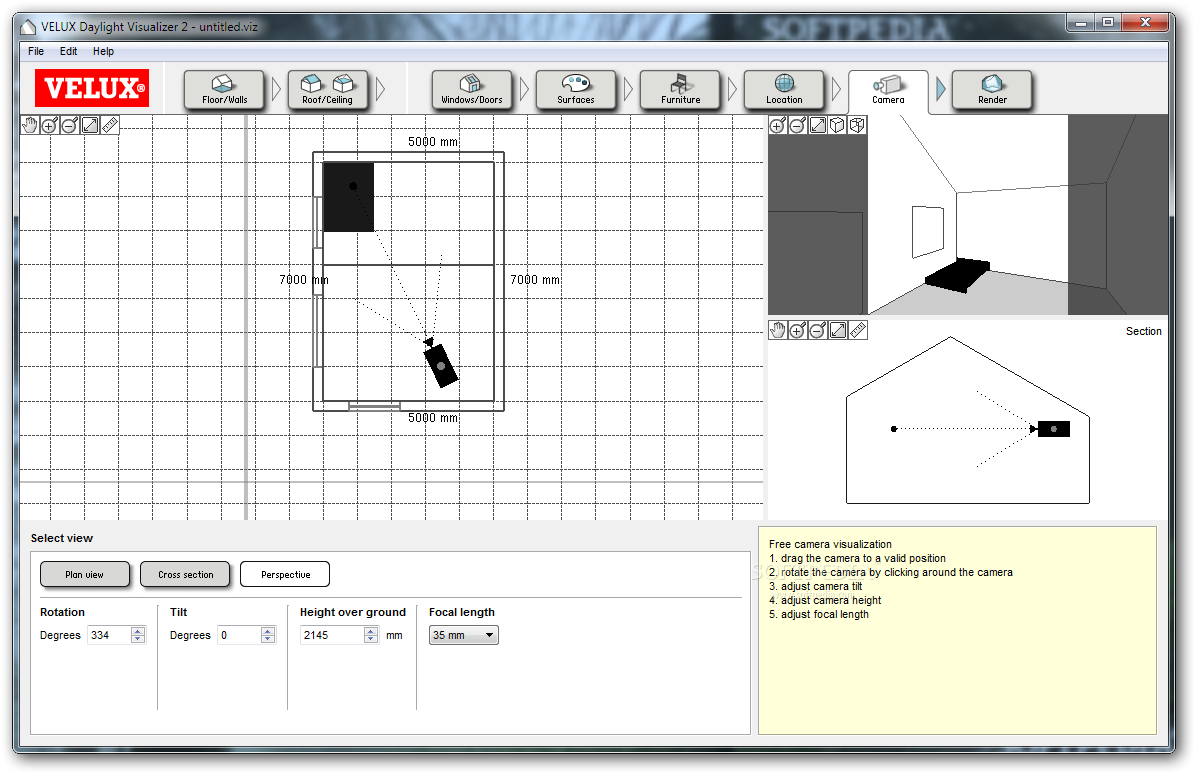Zoom in on the 3D perspective preview
This screenshot has height=774, width=1196.
tap(777, 125)
